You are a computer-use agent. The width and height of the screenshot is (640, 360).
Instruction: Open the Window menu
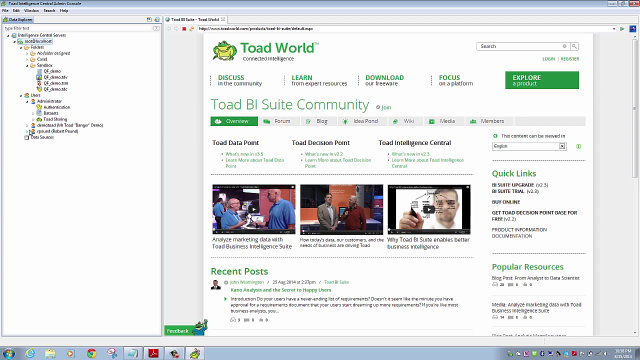click(x=31, y=11)
